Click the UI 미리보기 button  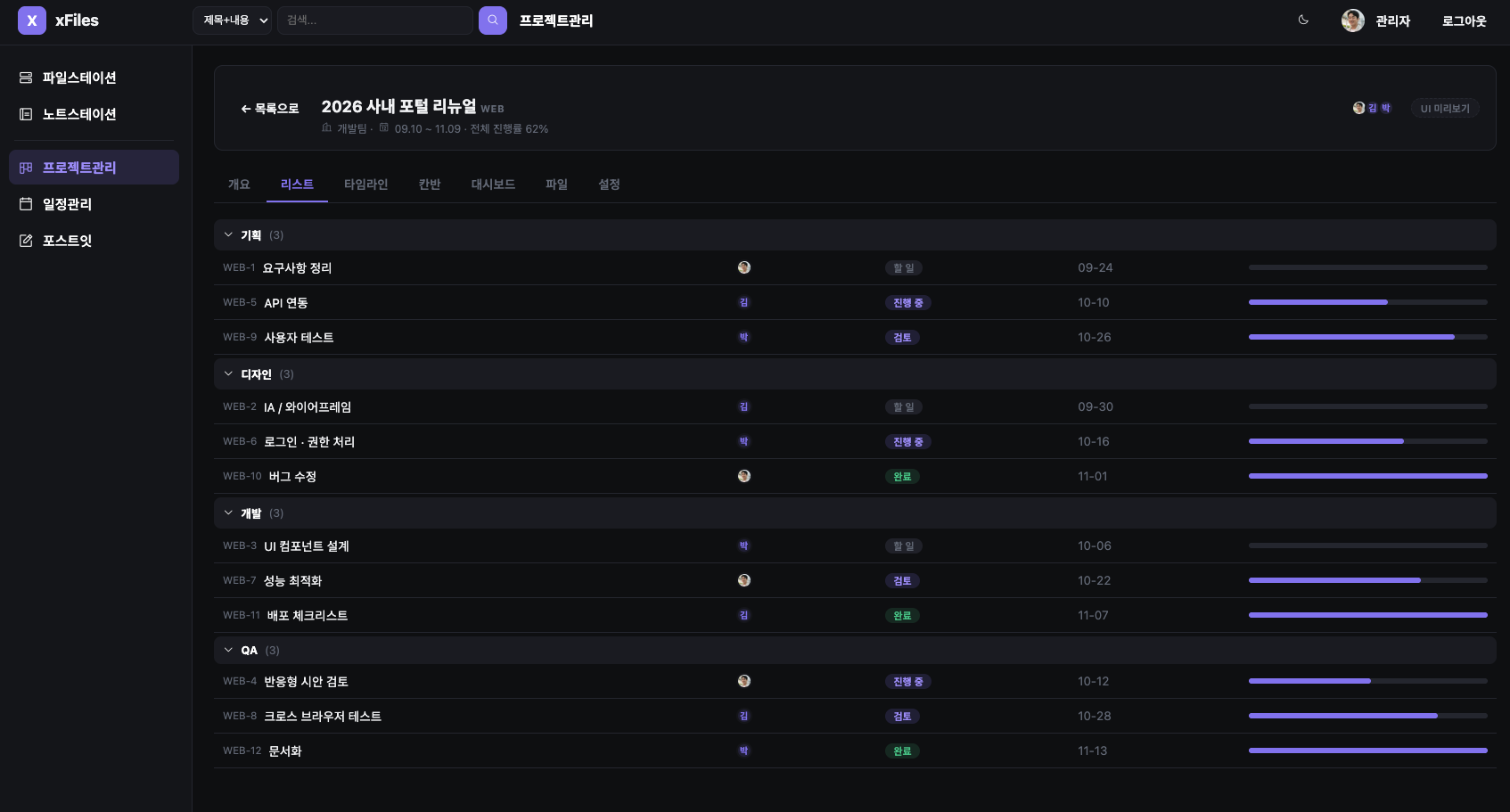(x=1445, y=108)
